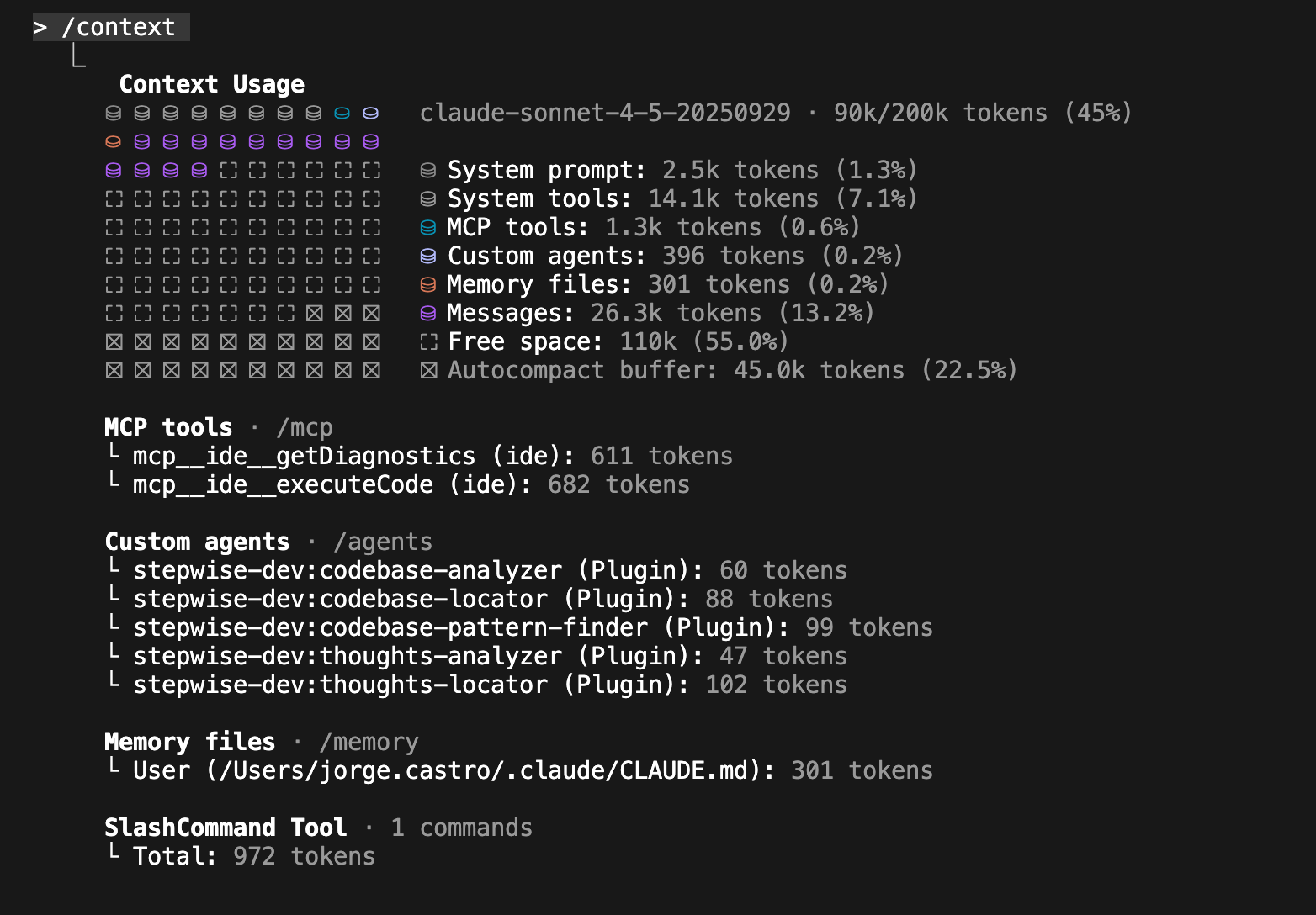
Task: Click the System tools token icon
Action: point(428,198)
